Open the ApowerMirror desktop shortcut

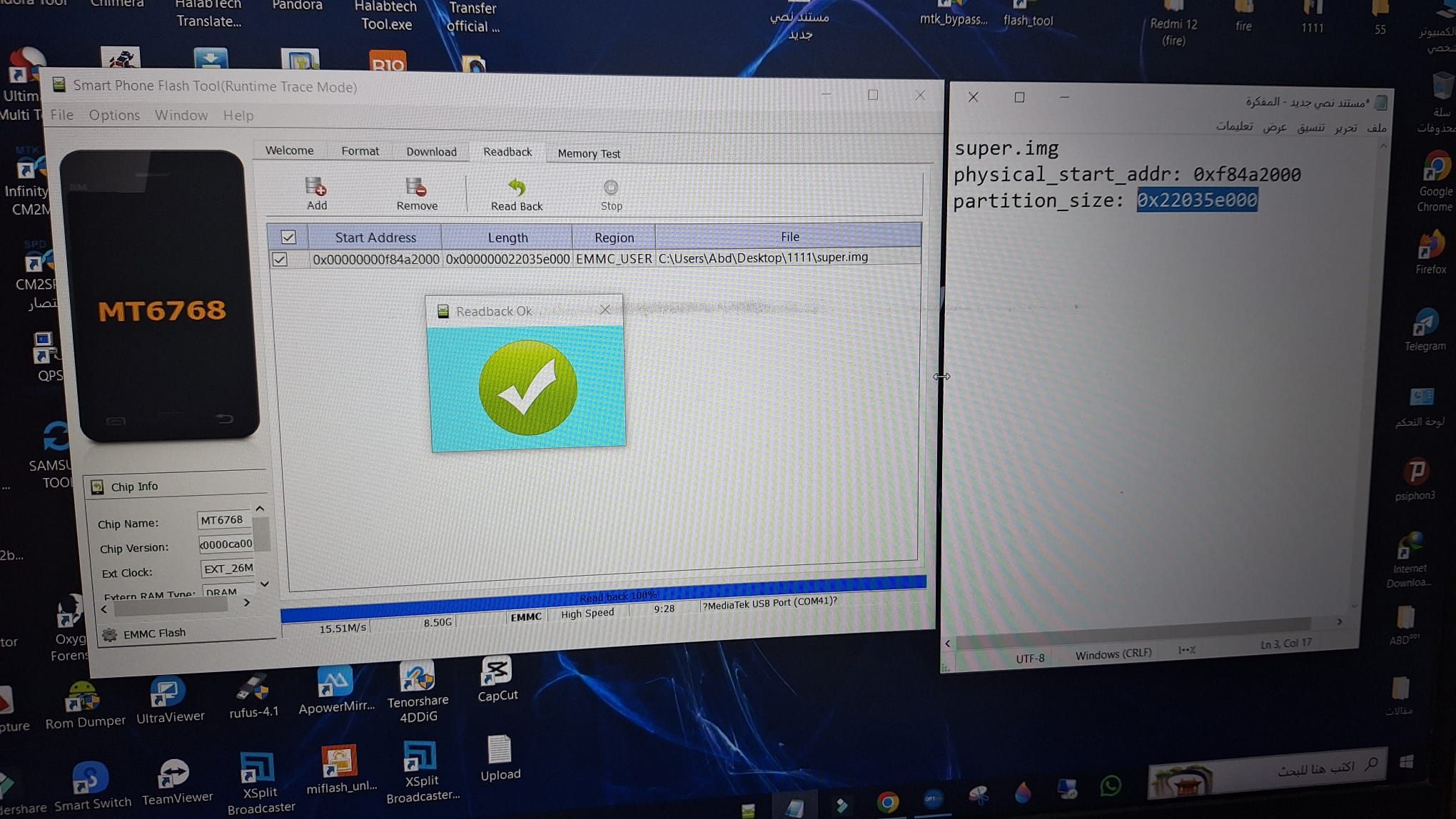click(x=336, y=690)
